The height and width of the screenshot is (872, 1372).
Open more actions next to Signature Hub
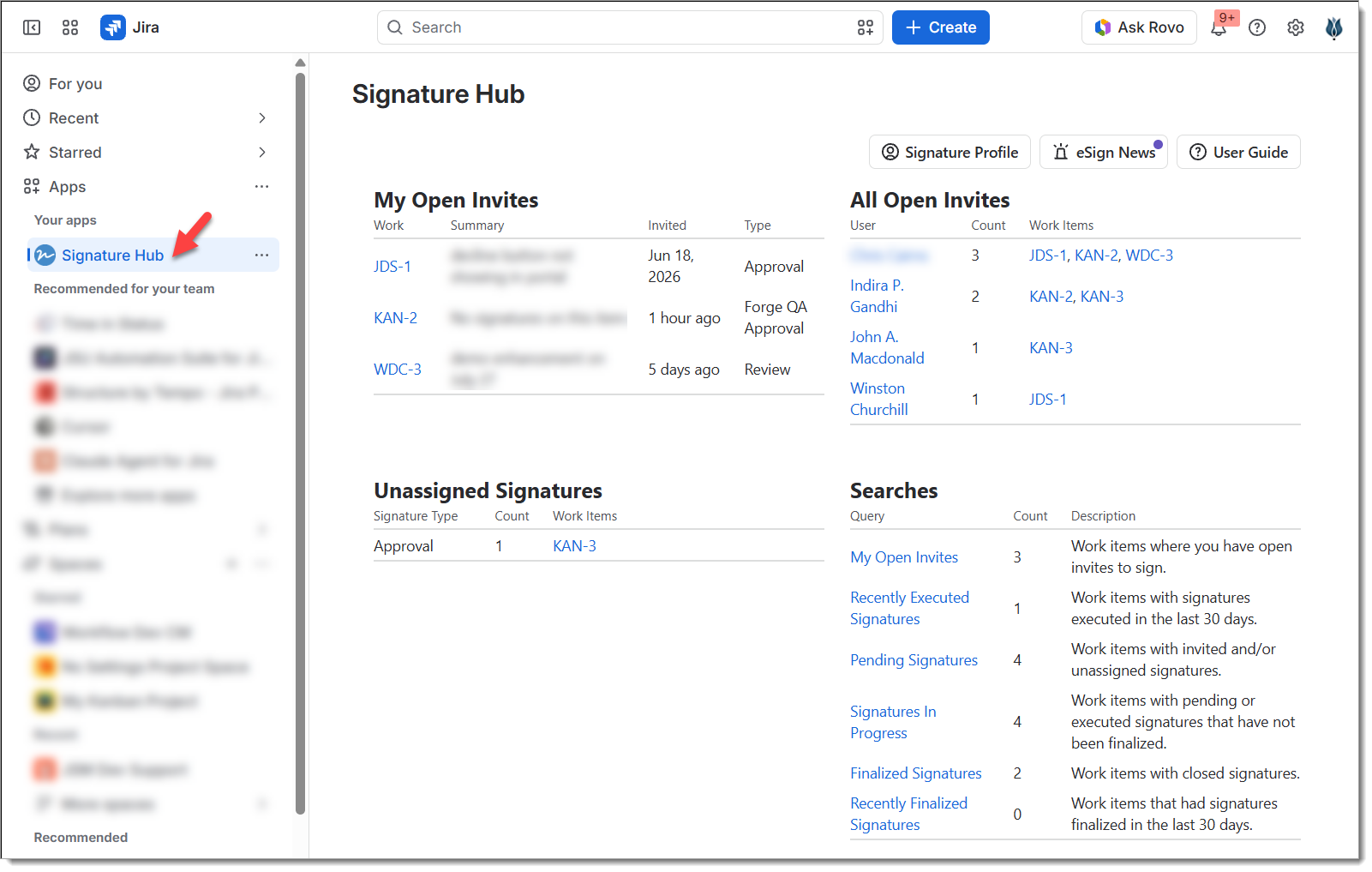[x=261, y=255]
